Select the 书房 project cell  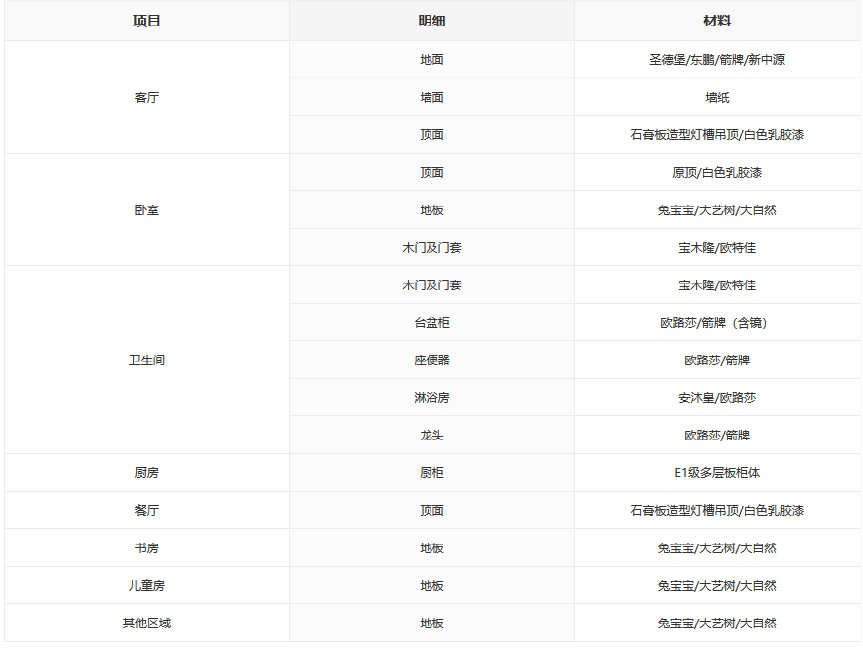click(146, 548)
